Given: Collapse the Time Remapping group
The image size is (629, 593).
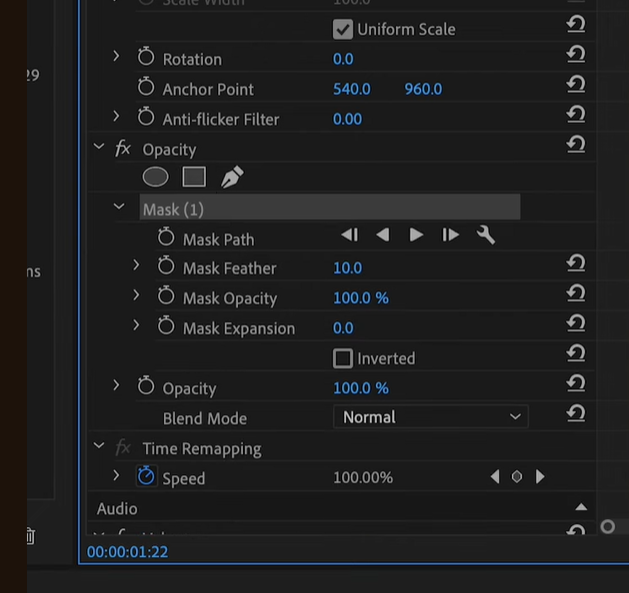Looking at the screenshot, I should (x=99, y=445).
